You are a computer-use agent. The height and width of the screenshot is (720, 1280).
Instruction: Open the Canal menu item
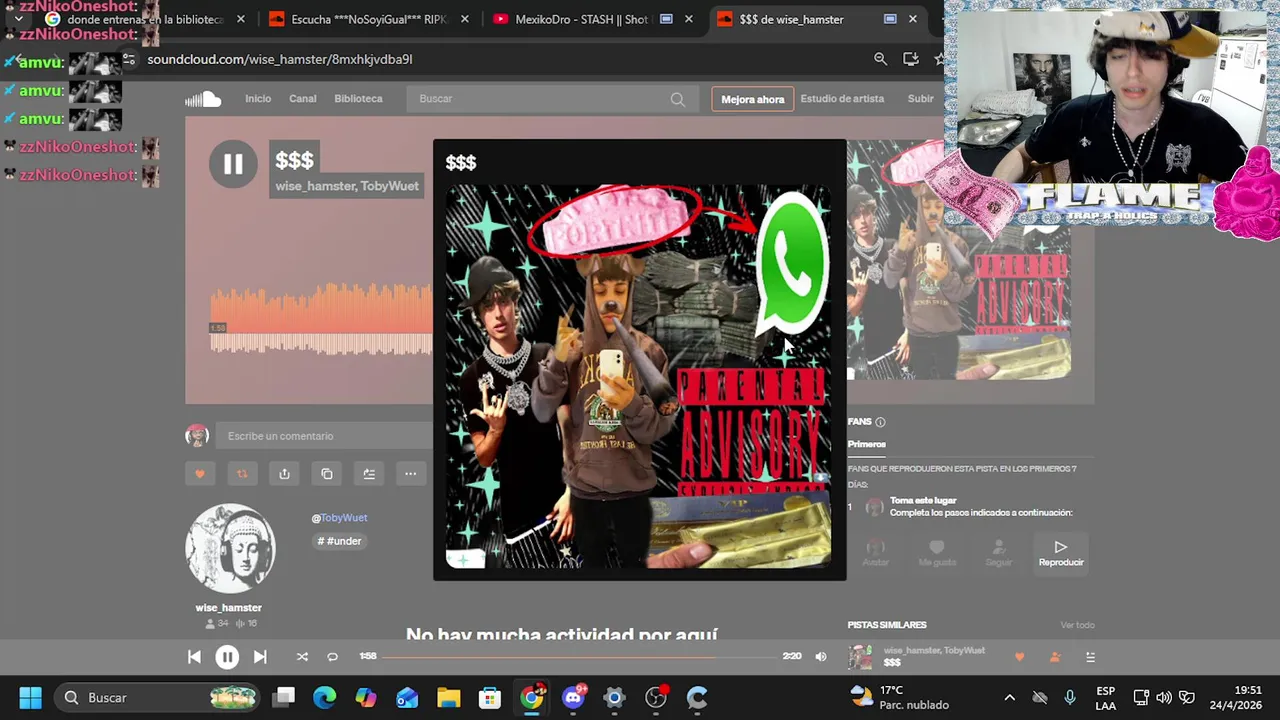click(x=303, y=99)
